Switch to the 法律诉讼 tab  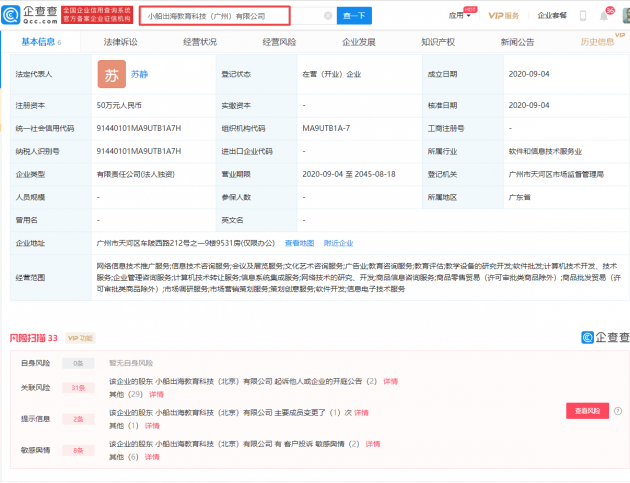coord(121,42)
